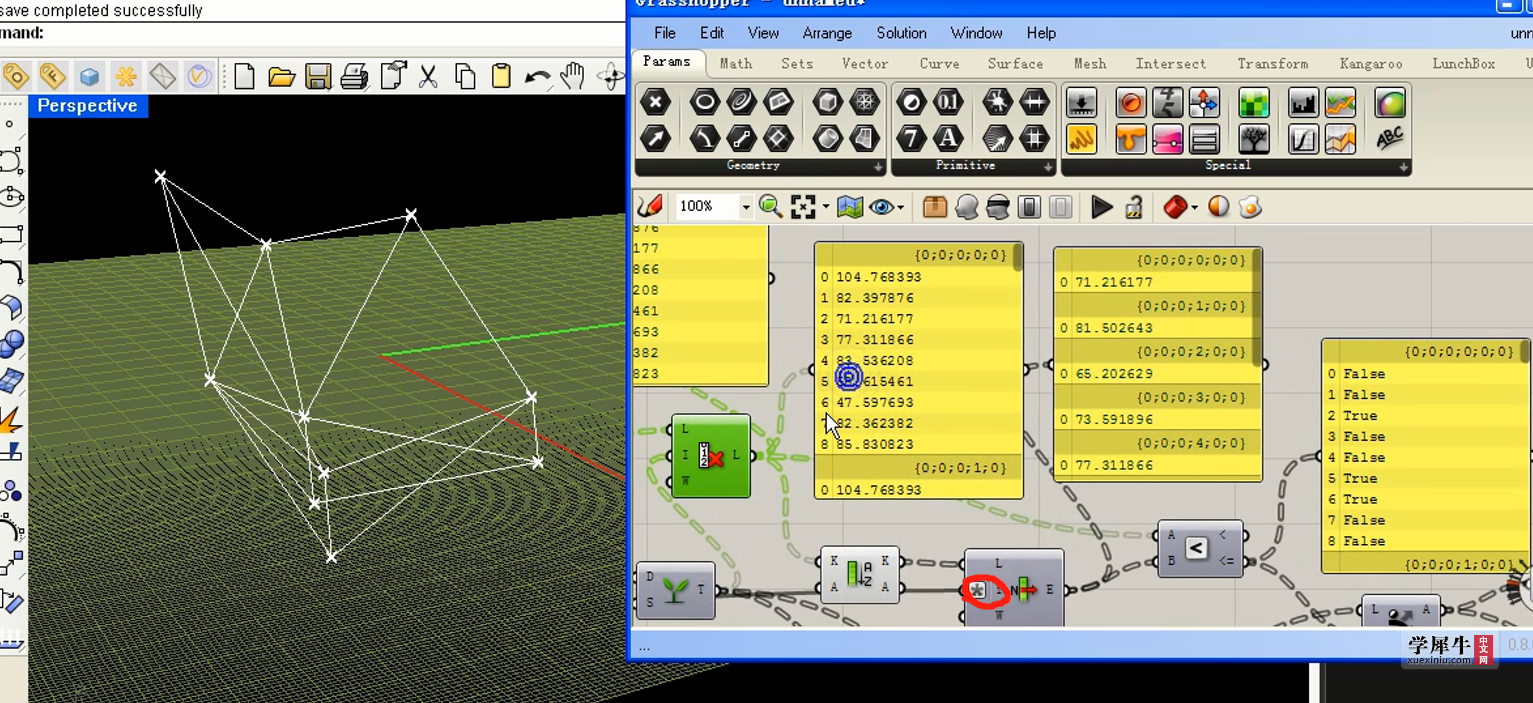Expand the Geometry panel arrow
Image resolution: width=1533 pixels, height=703 pixels.
[879, 167]
